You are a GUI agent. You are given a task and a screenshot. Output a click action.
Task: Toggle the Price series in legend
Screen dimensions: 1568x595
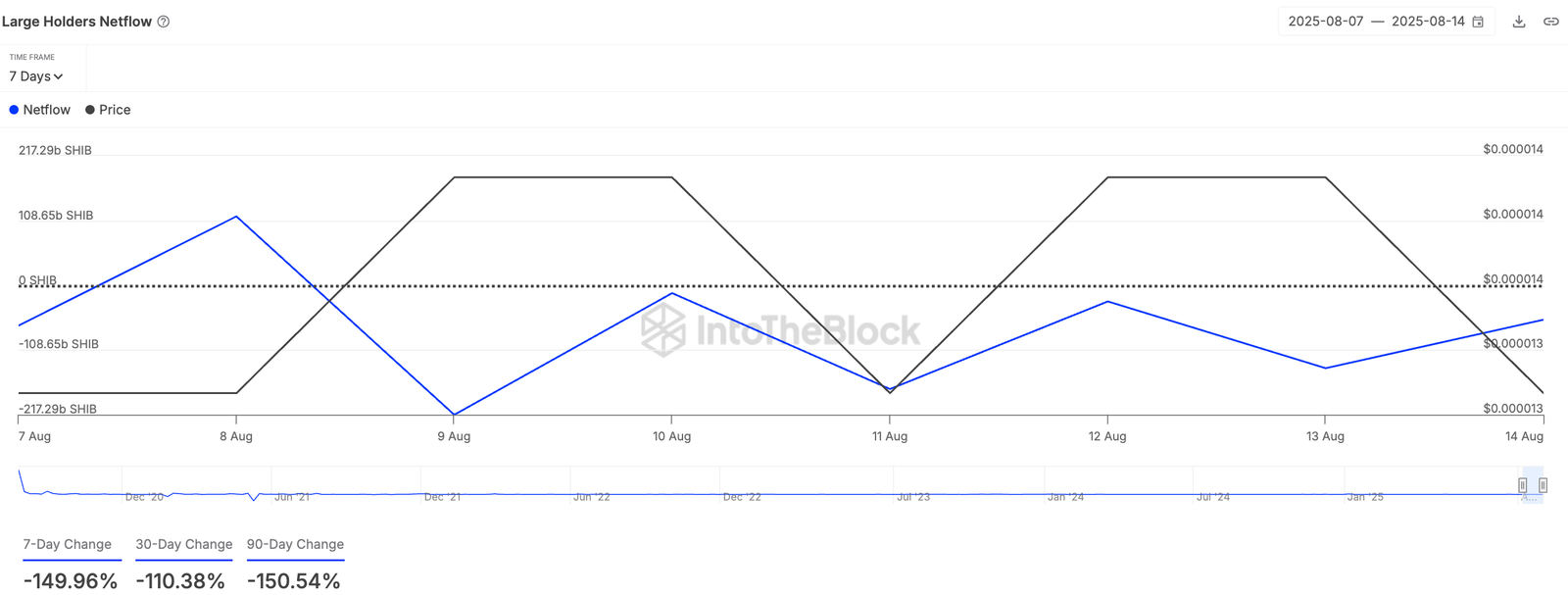pos(108,110)
